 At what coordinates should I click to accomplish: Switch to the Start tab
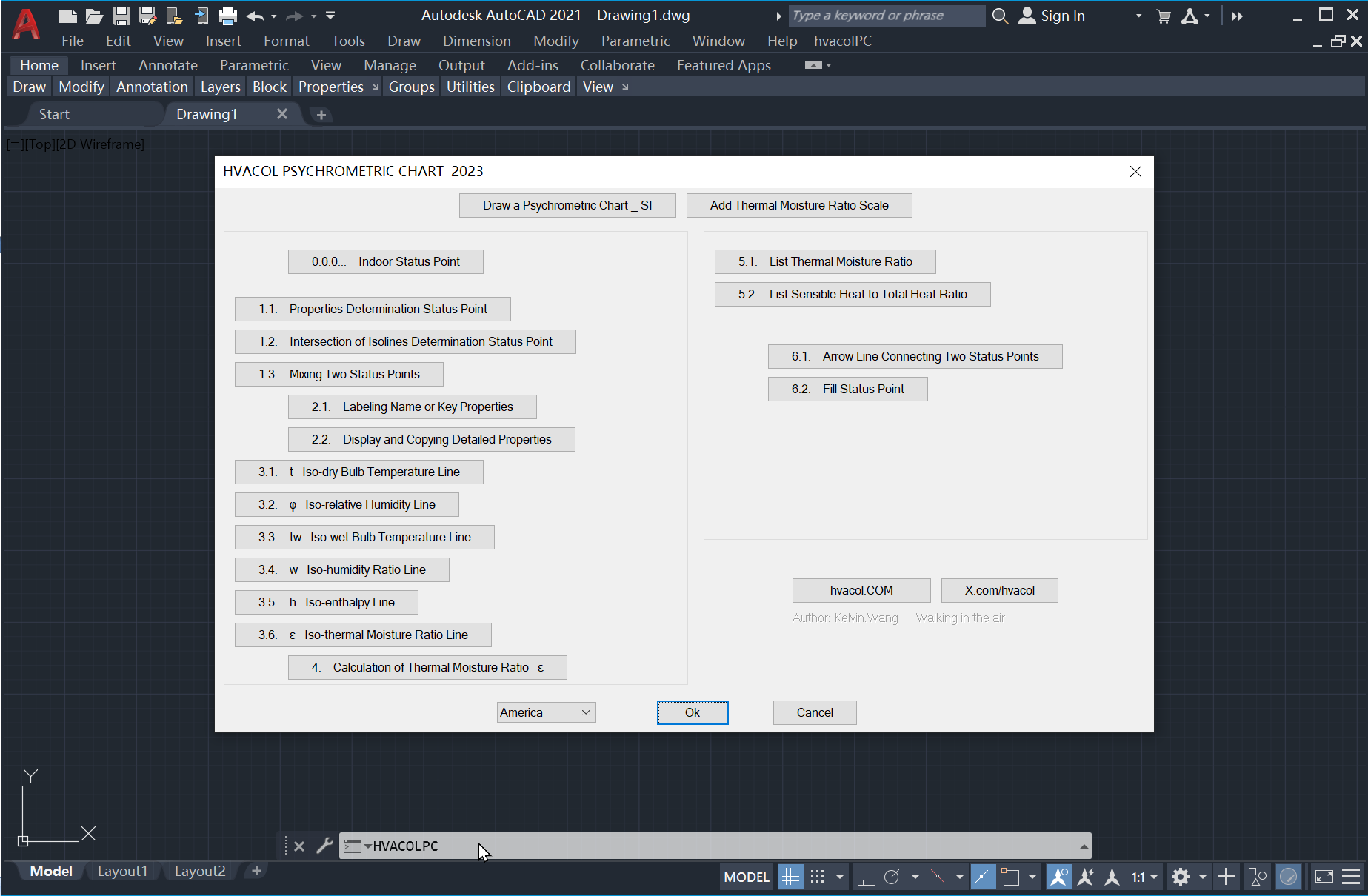pos(54,114)
